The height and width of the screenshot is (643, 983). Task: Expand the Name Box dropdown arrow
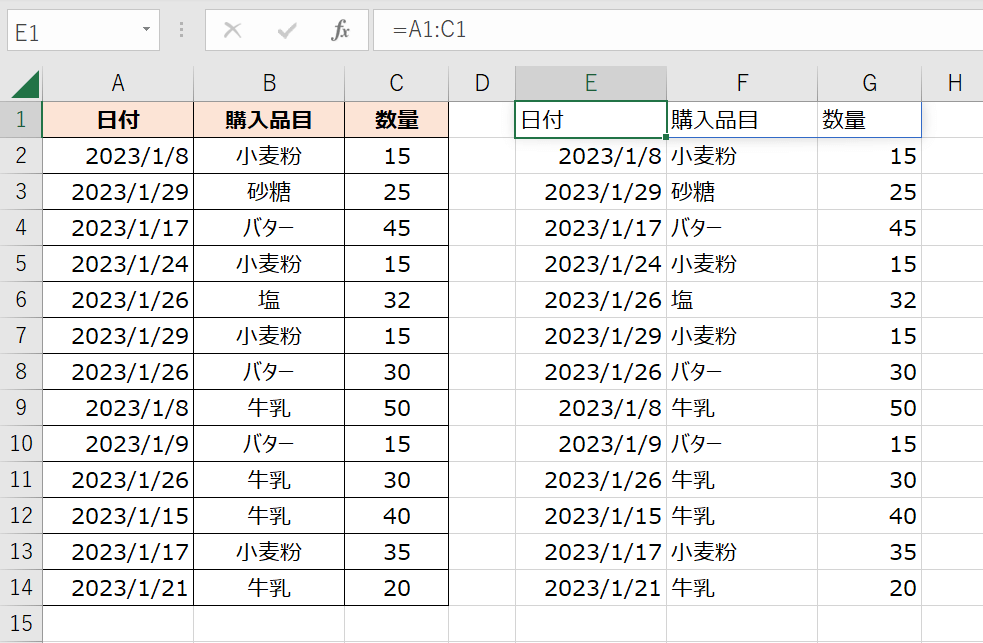point(146,31)
